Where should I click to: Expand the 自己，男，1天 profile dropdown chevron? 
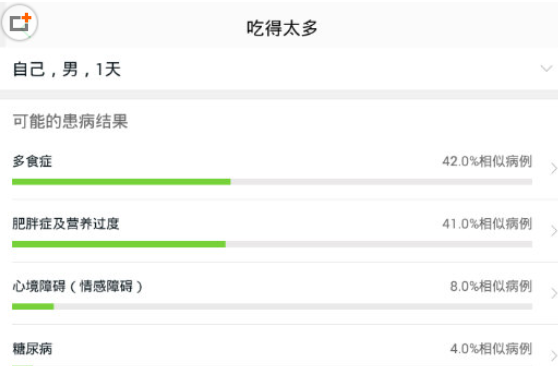546,68
